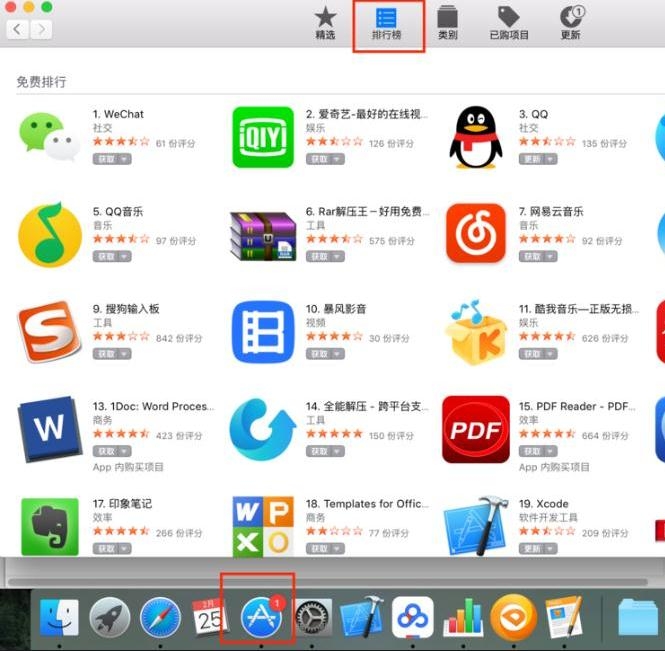Go forward with toolbar forward arrow

pos(41,29)
